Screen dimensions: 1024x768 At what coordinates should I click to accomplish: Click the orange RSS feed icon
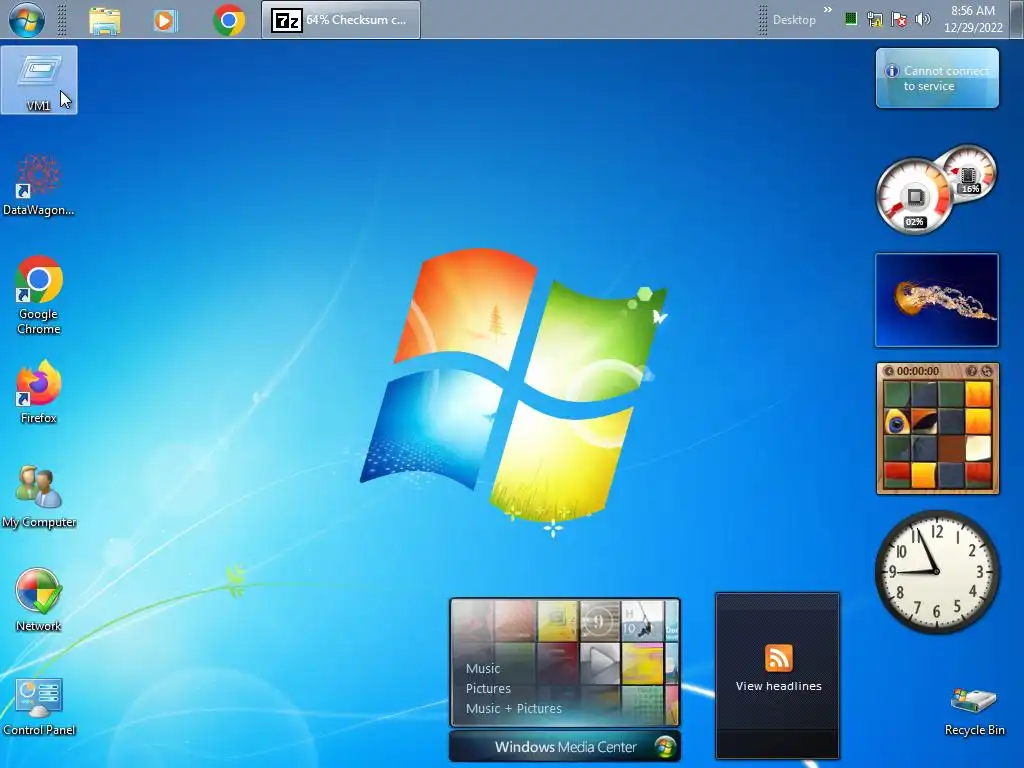point(778,658)
